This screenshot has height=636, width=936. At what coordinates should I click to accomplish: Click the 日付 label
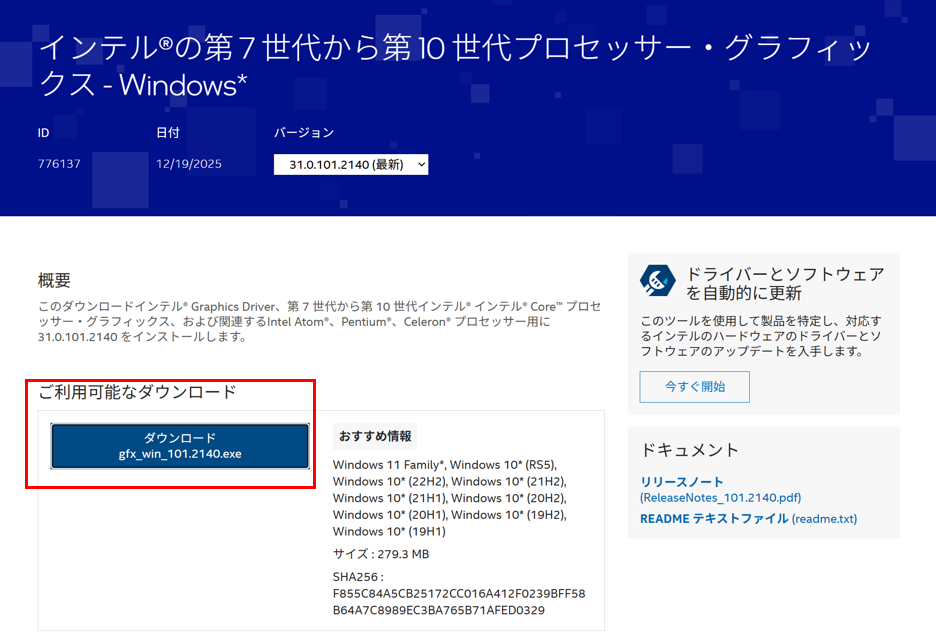tap(168, 133)
